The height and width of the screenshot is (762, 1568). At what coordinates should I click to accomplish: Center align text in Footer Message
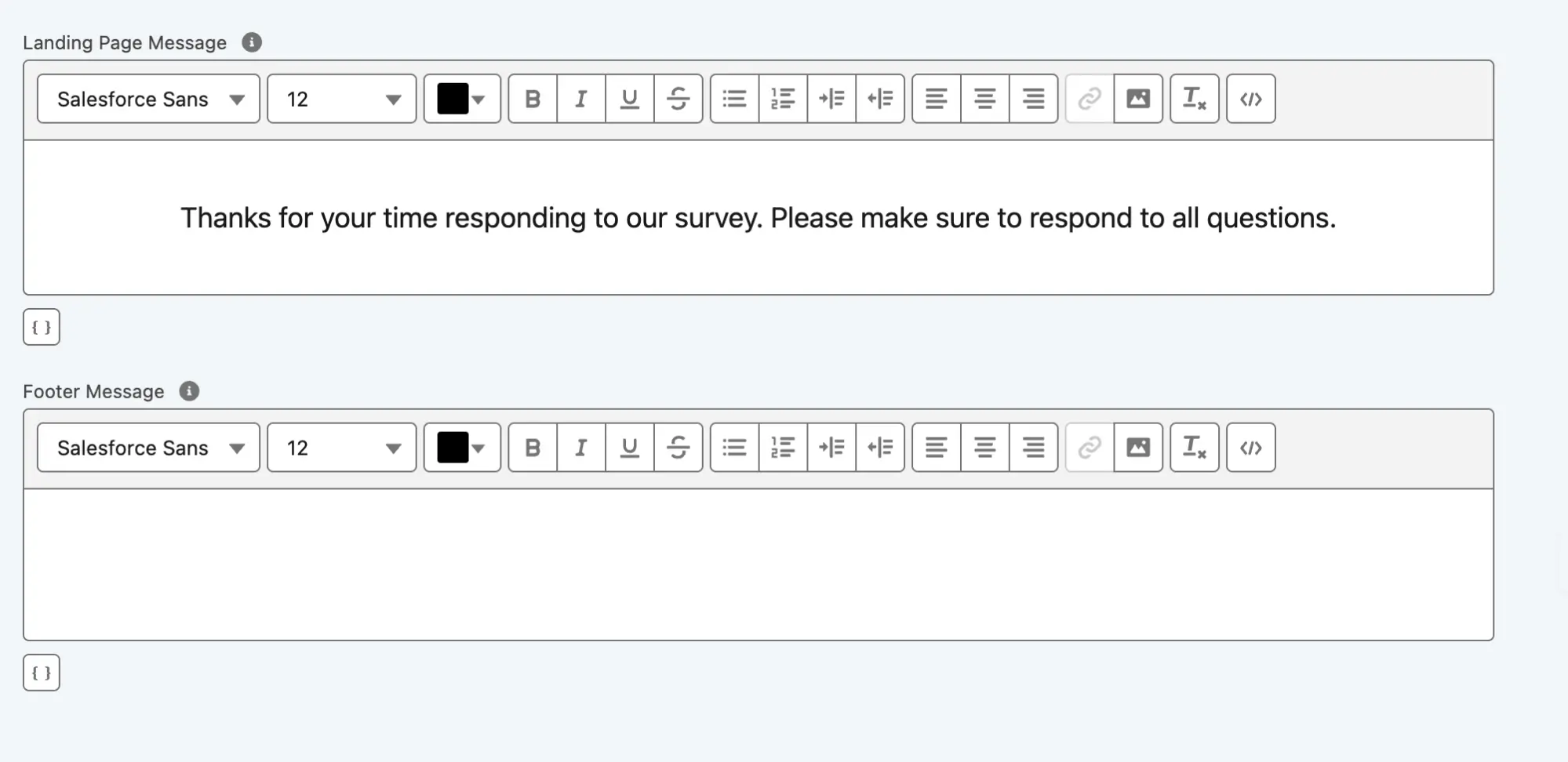[x=984, y=448]
